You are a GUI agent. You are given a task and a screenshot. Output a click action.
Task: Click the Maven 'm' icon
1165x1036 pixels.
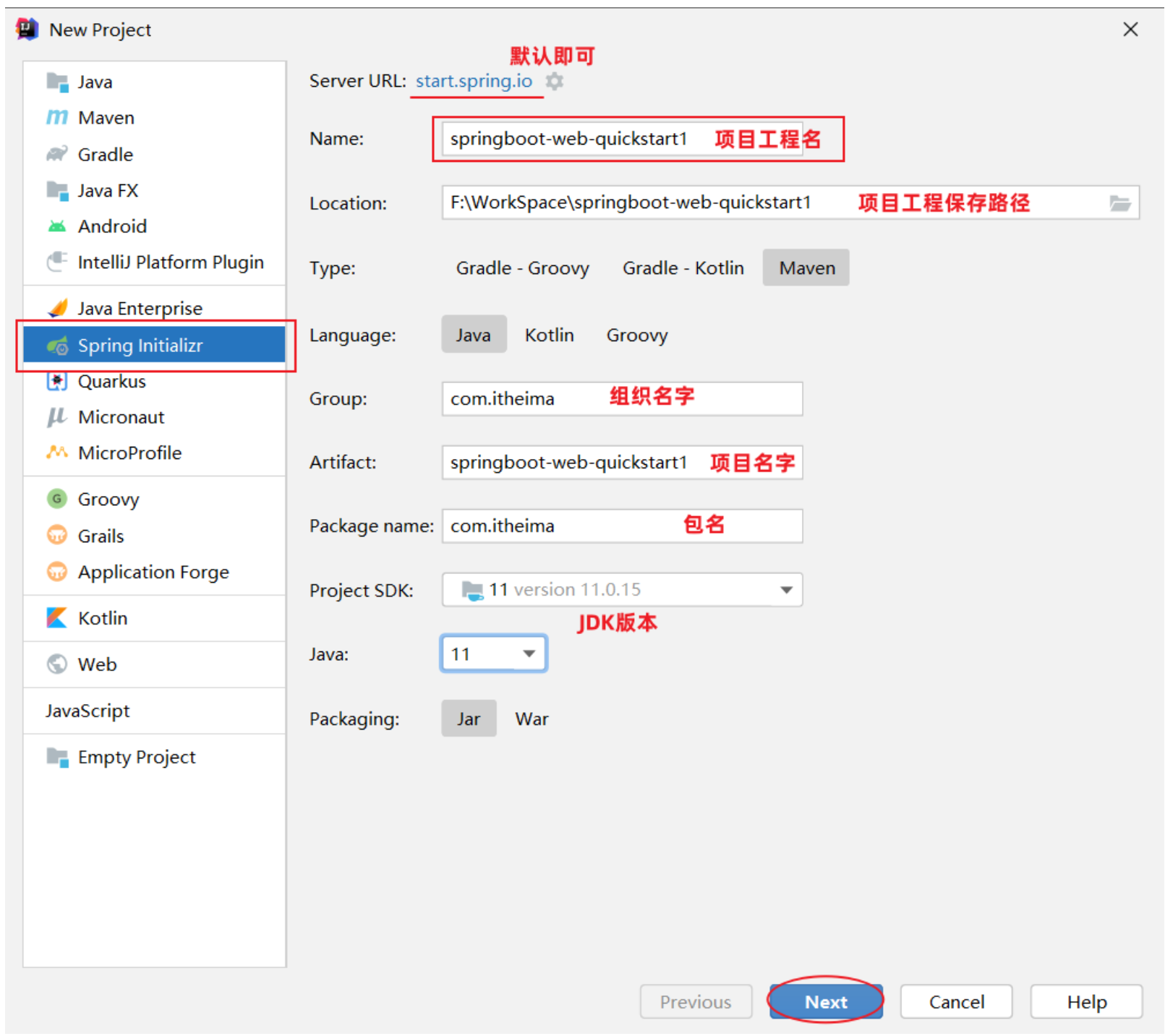(x=57, y=117)
